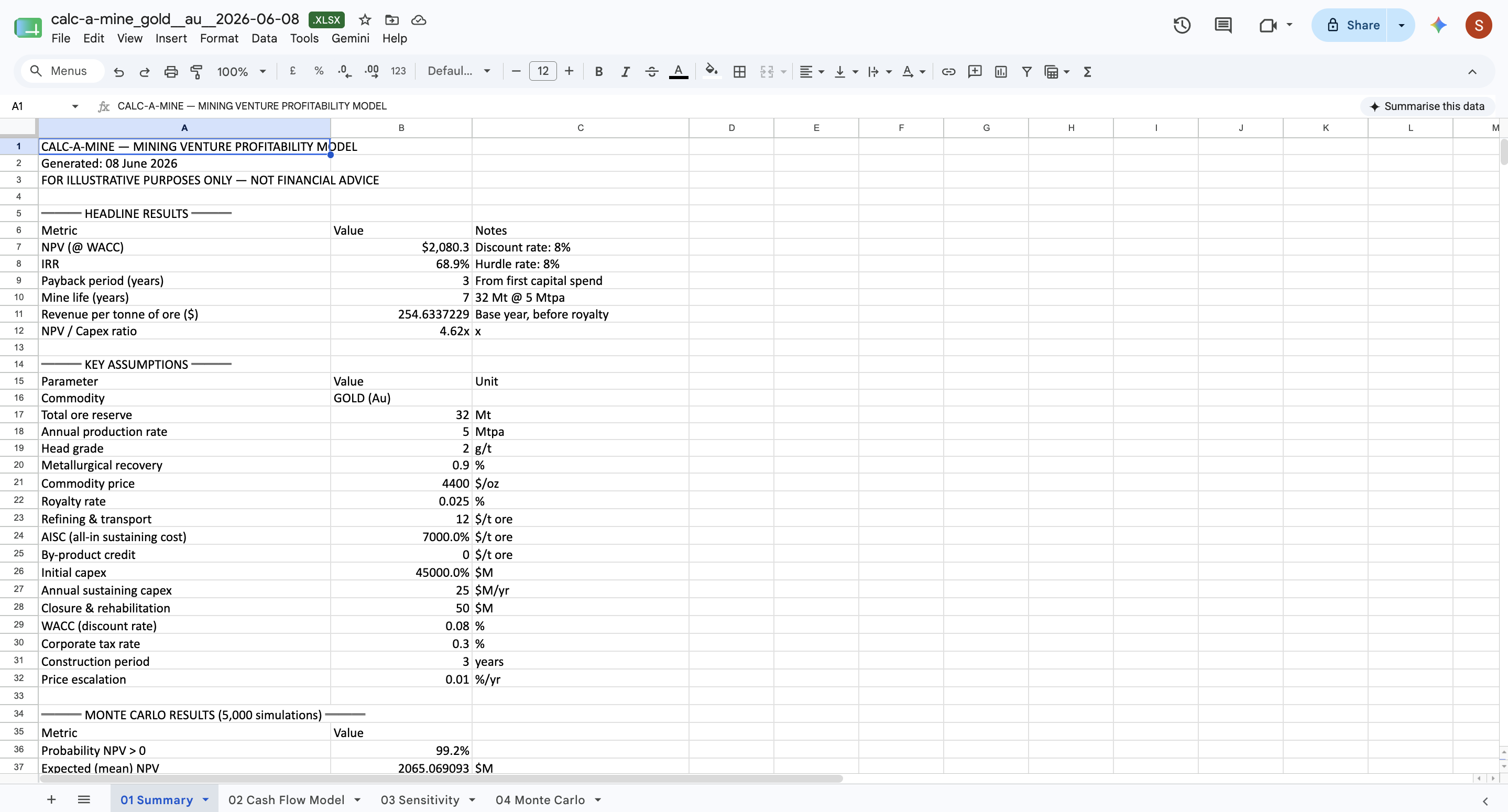1508x812 pixels.
Task: Select column C header
Action: click(x=580, y=128)
